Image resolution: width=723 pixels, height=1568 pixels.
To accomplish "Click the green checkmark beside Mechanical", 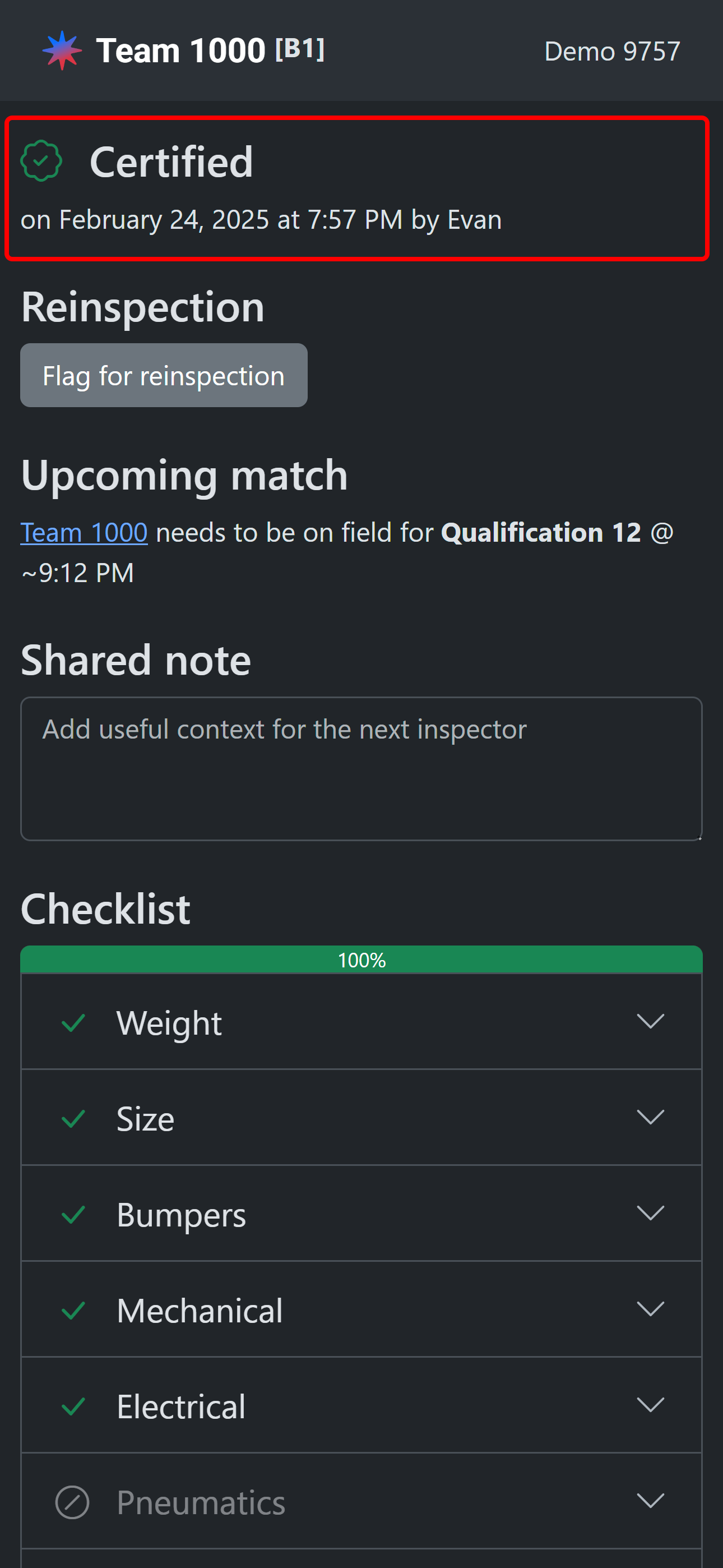I will 73,1311.
